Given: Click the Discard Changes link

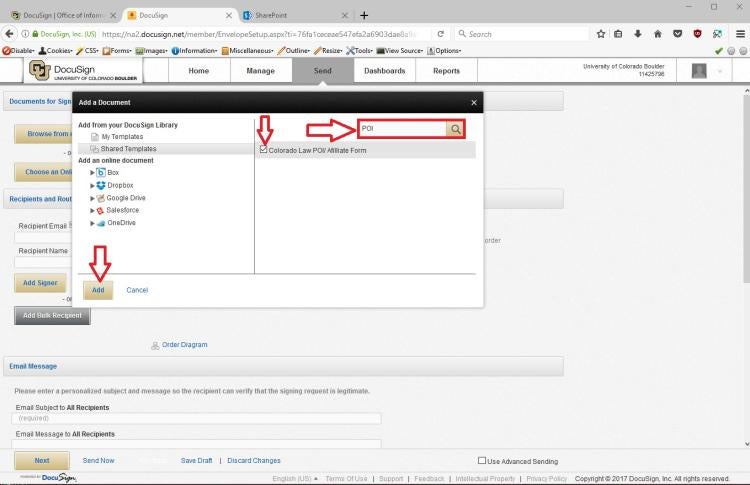Looking at the screenshot, I should coord(254,460).
